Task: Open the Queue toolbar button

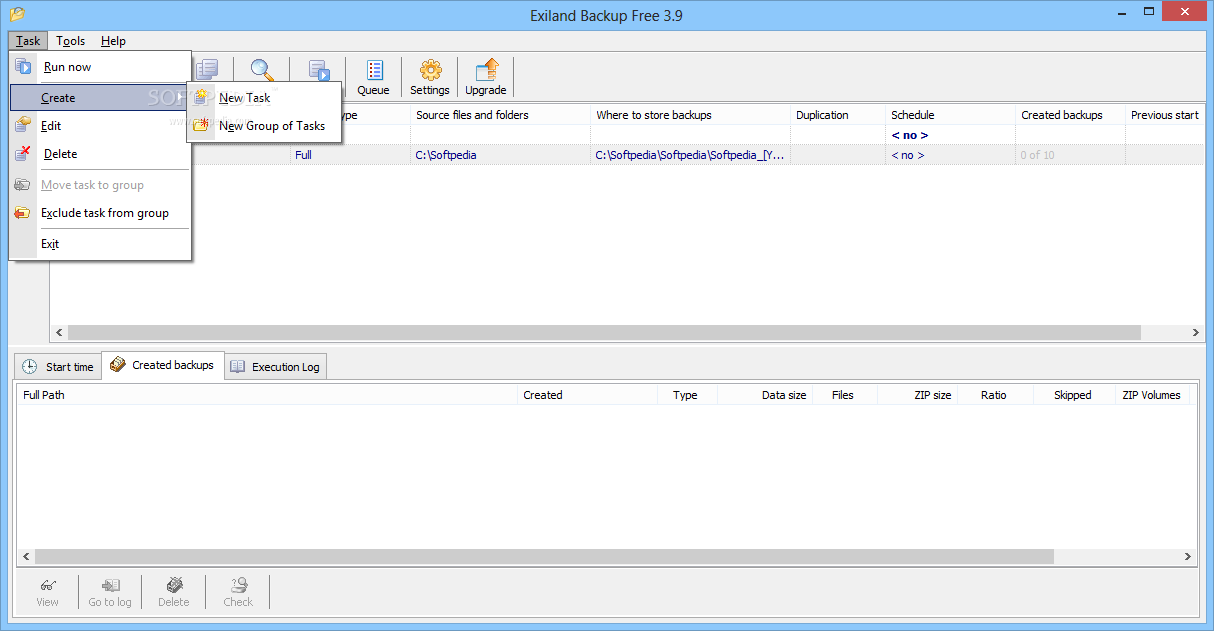Action: [x=373, y=77]
